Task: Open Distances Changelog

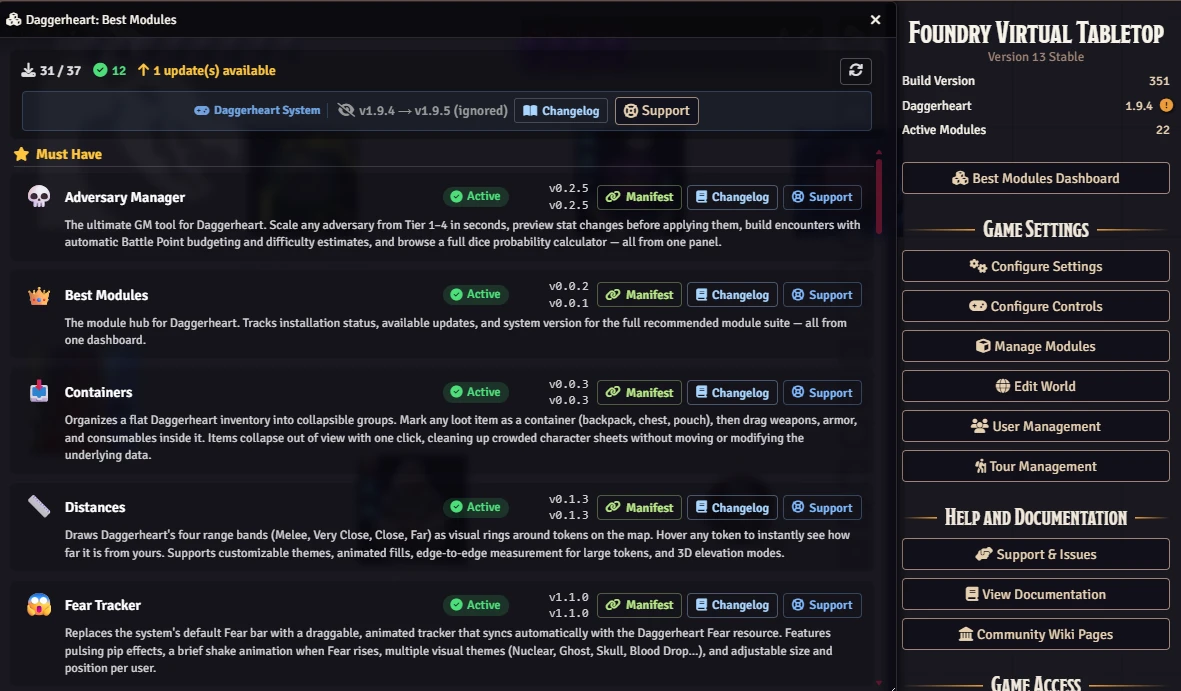Action: [732, 508]
